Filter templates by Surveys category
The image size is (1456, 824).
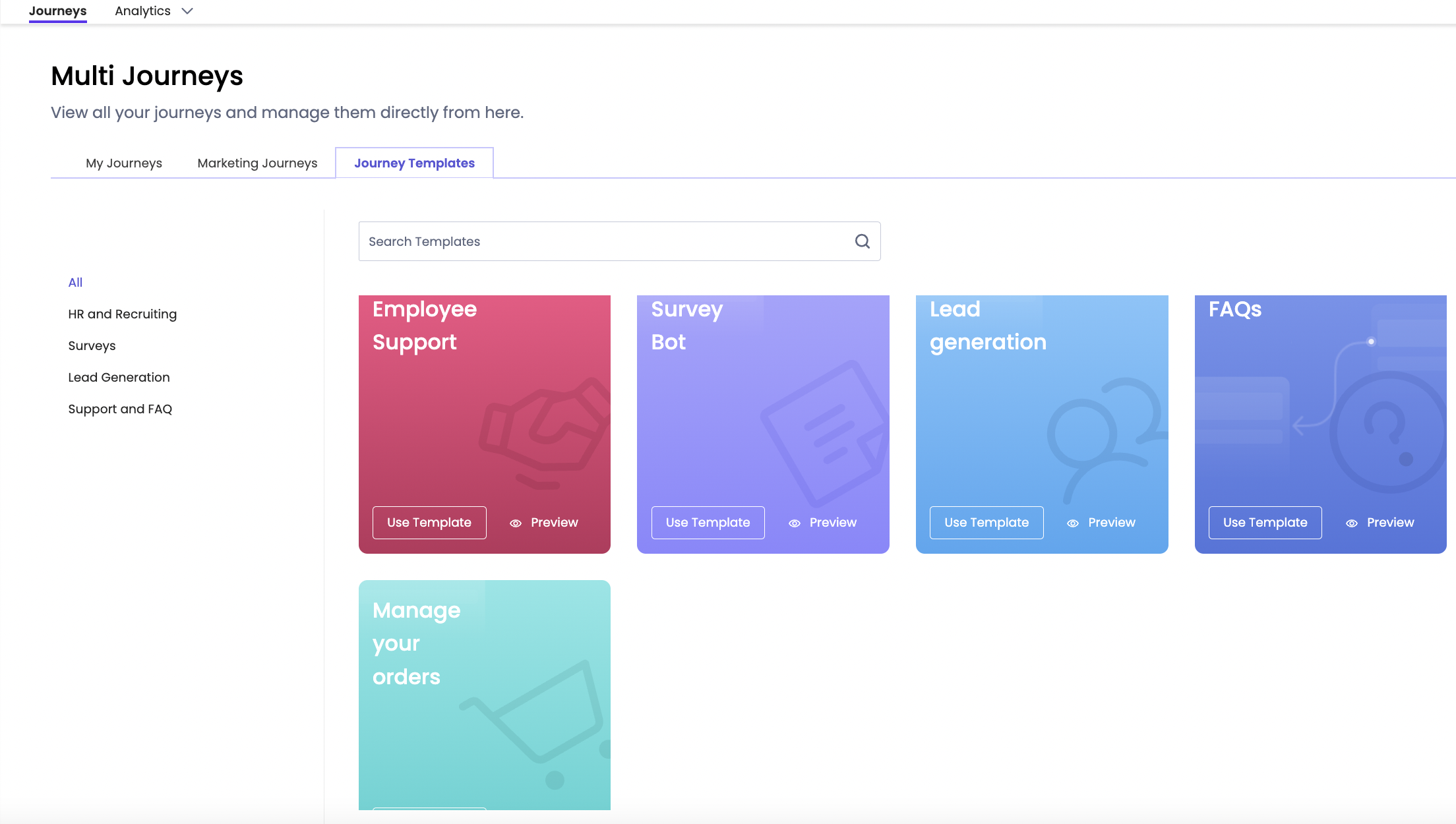click(92, 345)
